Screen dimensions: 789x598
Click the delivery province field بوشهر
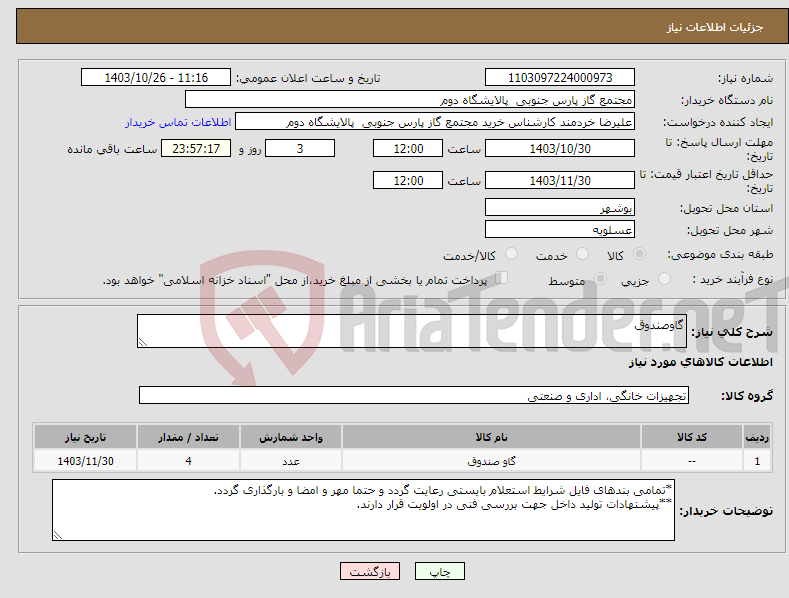pyautogui.click(x=560, y=207)
